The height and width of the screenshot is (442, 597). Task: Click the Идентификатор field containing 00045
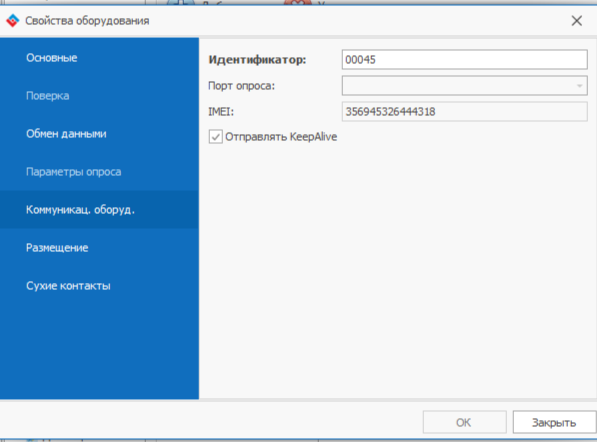click(465, 60)
